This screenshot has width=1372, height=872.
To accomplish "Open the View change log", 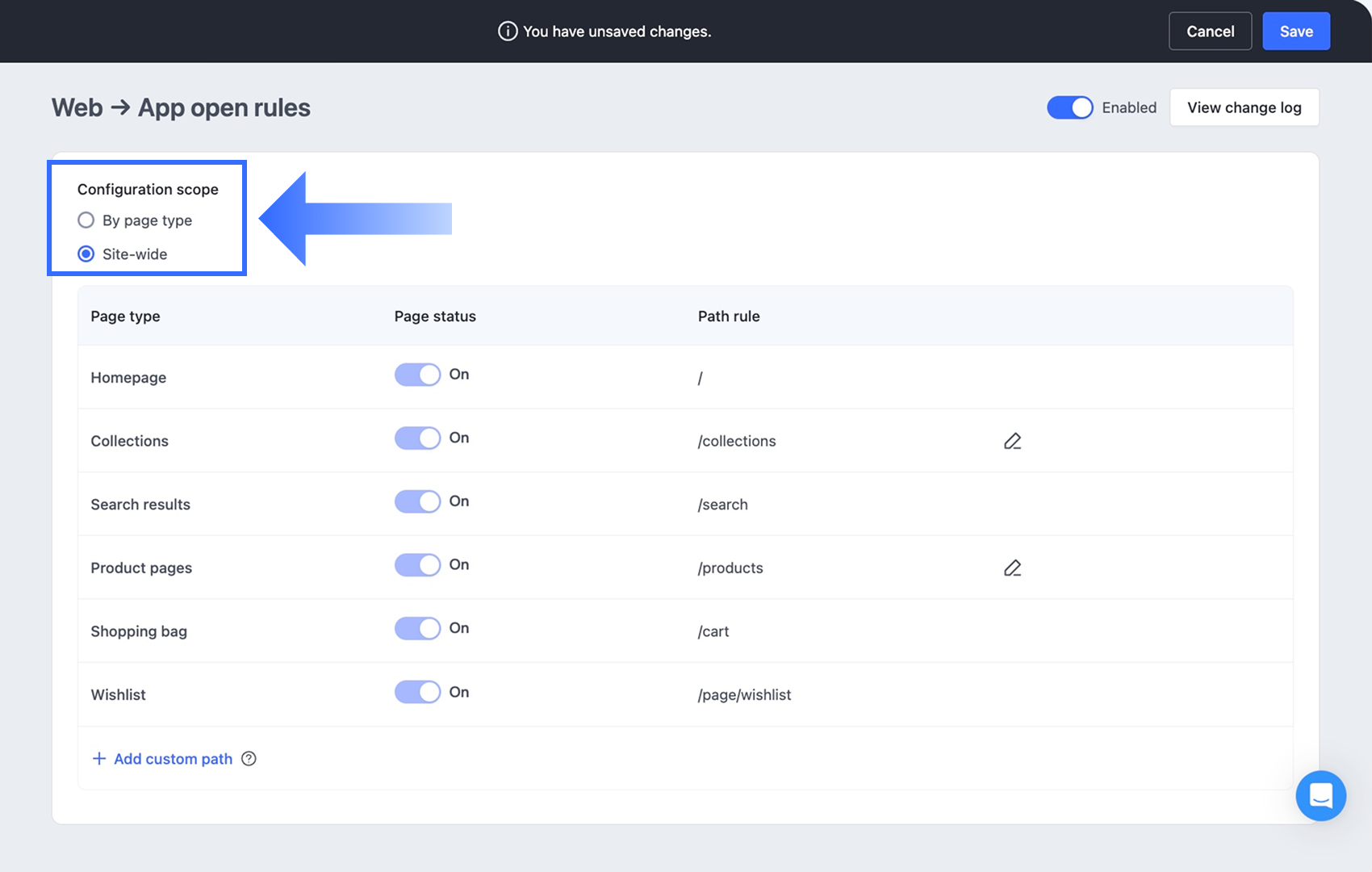I will point(1244,107).
